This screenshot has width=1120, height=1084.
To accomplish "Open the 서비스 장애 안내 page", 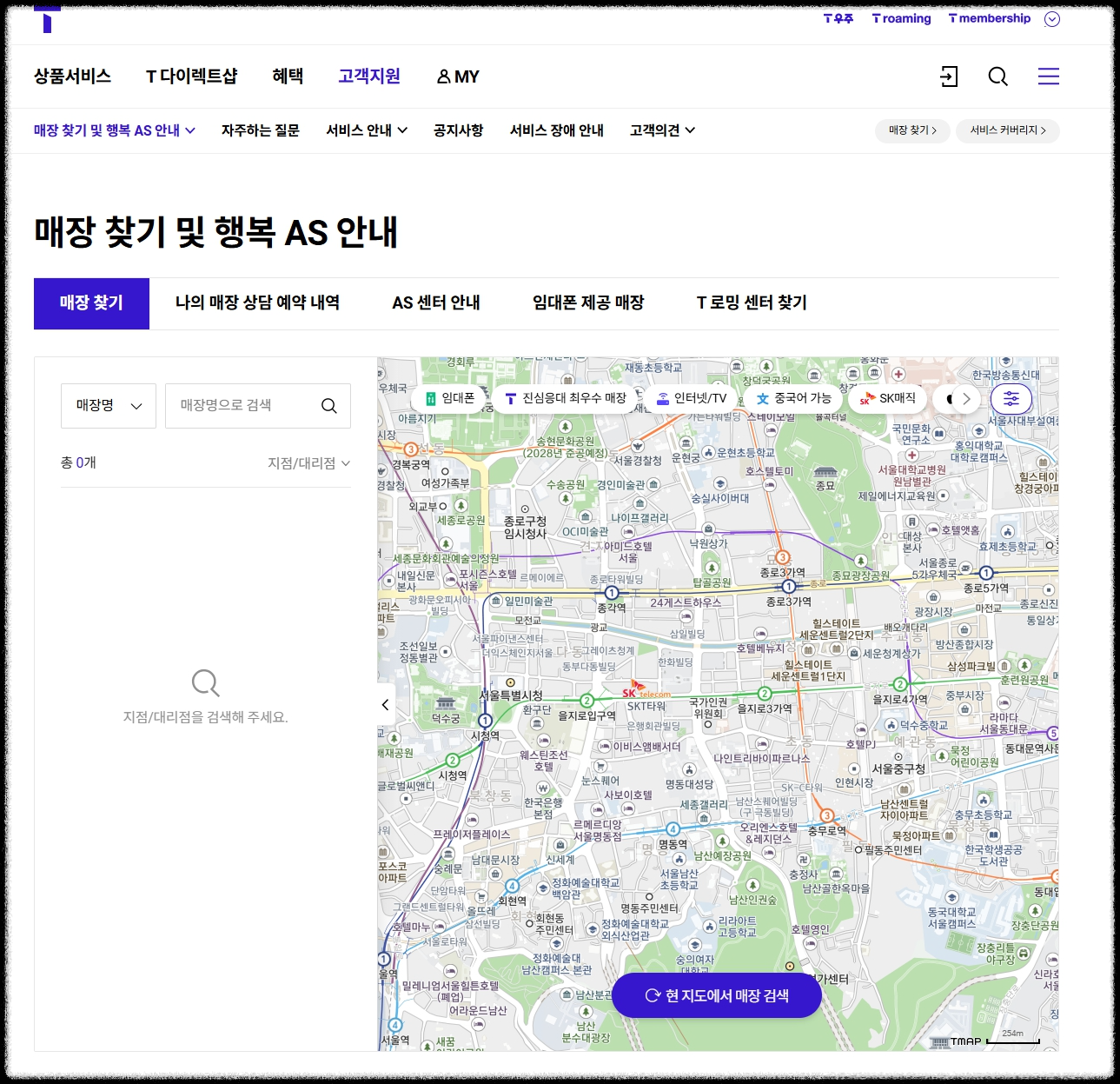I will (557, 130).
